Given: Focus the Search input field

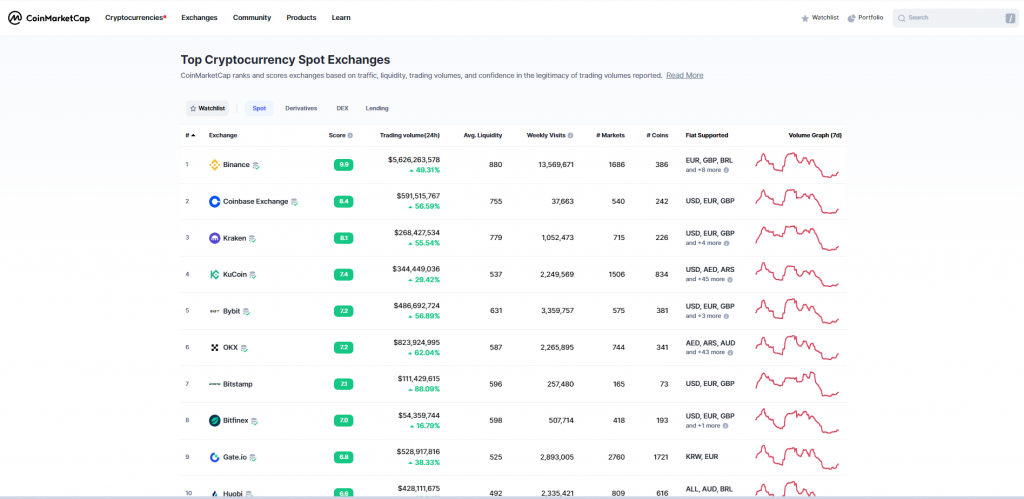Looking at the screenshot, I should point(955,18).
